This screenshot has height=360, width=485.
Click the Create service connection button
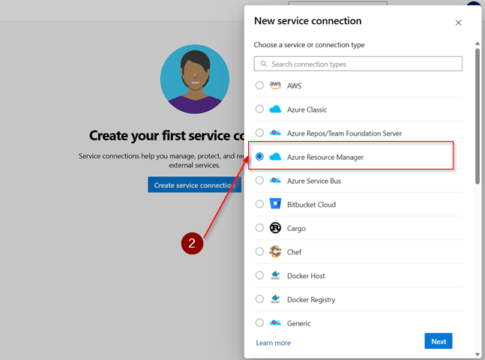coord(194,185)
